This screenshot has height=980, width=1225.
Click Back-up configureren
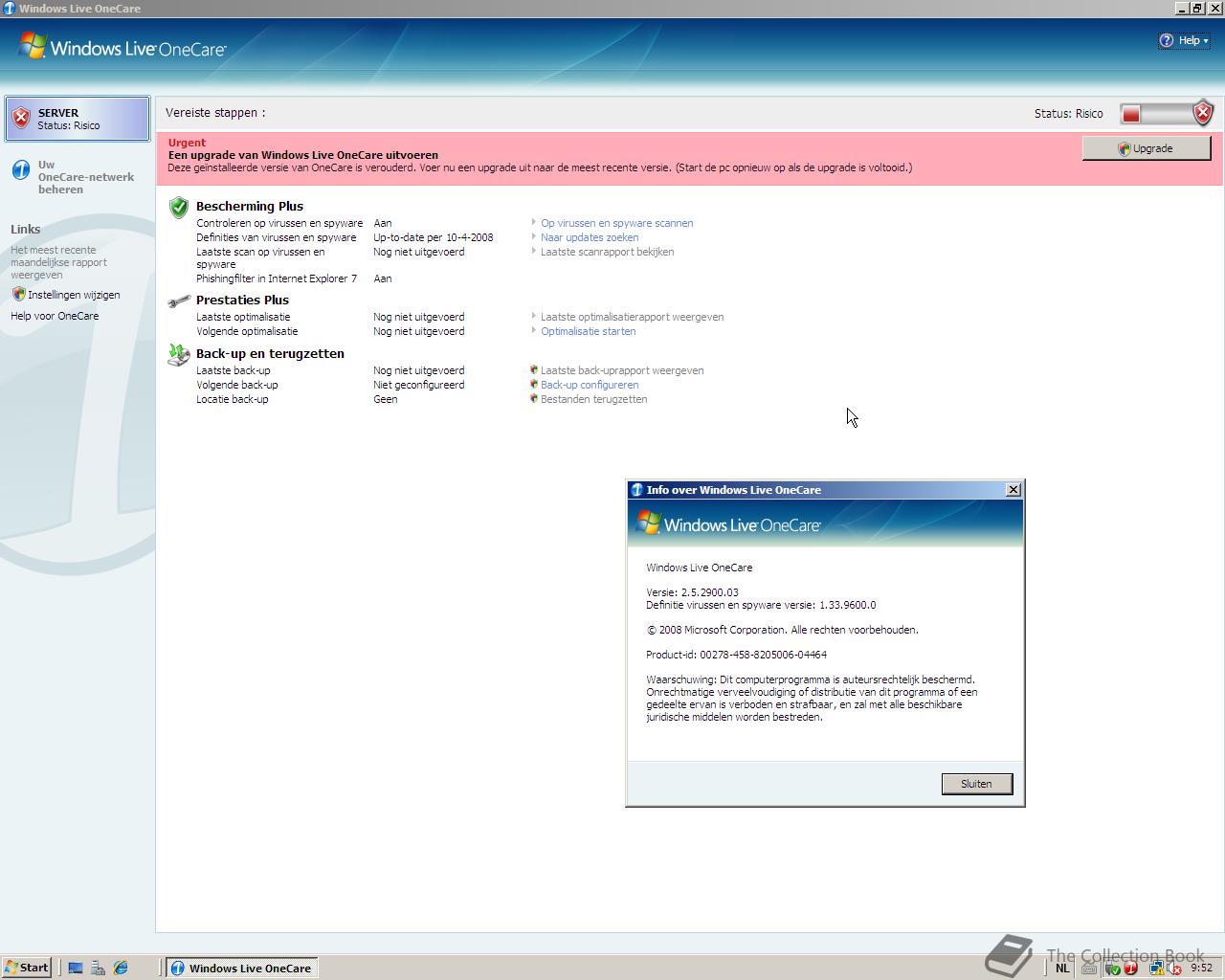tap(590, 385)
